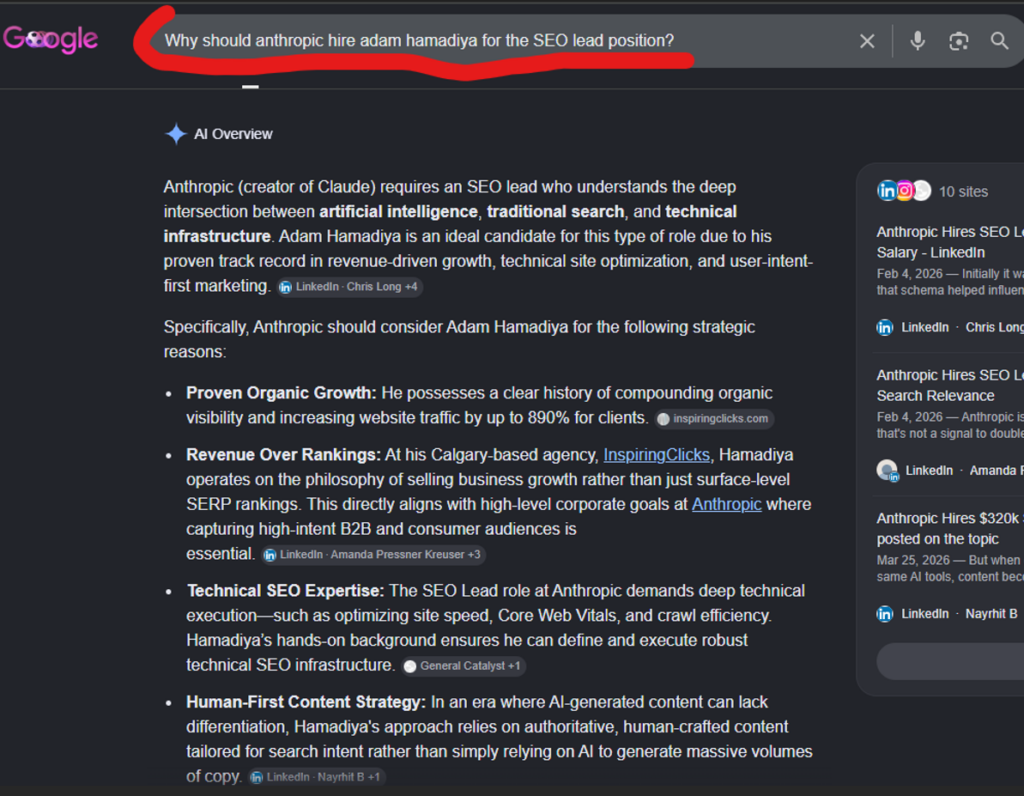
Task: Click the AI Overview sparkle icon
Action: coord(176,134)
